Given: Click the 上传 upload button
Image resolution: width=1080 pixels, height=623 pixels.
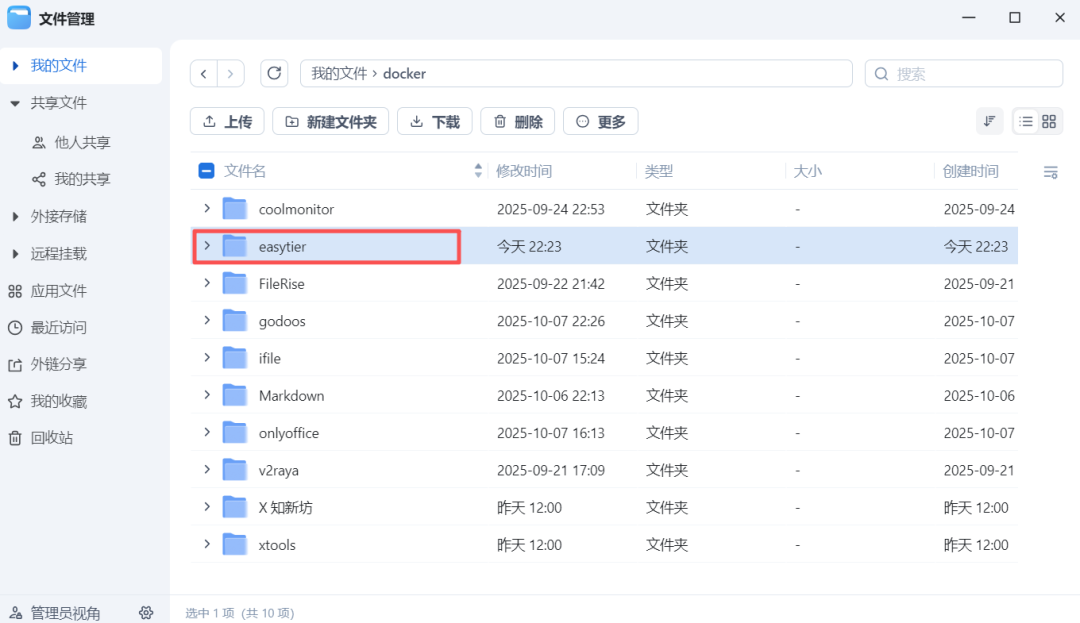Looking at the screenshot, I should tap(227, 121).
